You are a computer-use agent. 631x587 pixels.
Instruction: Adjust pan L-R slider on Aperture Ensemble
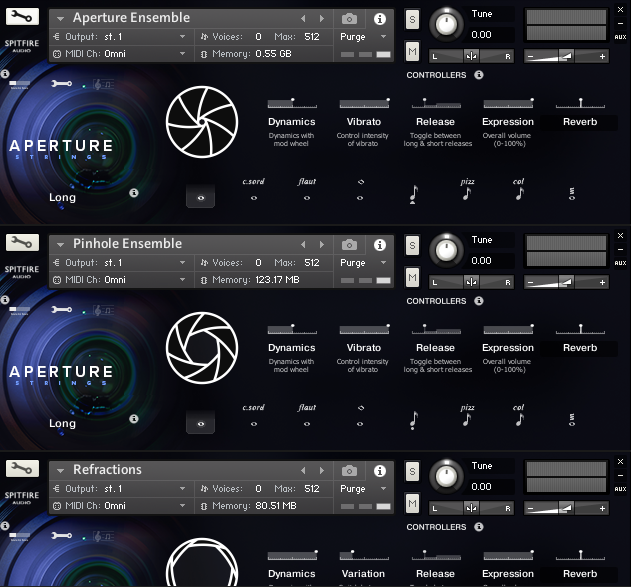471,56
